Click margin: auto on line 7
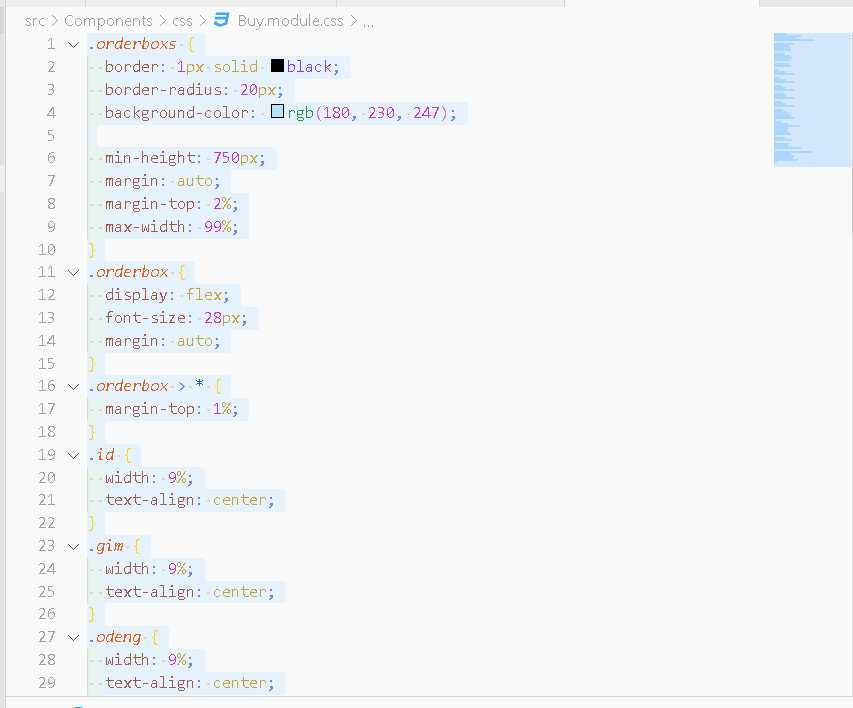 click(163, 181)
